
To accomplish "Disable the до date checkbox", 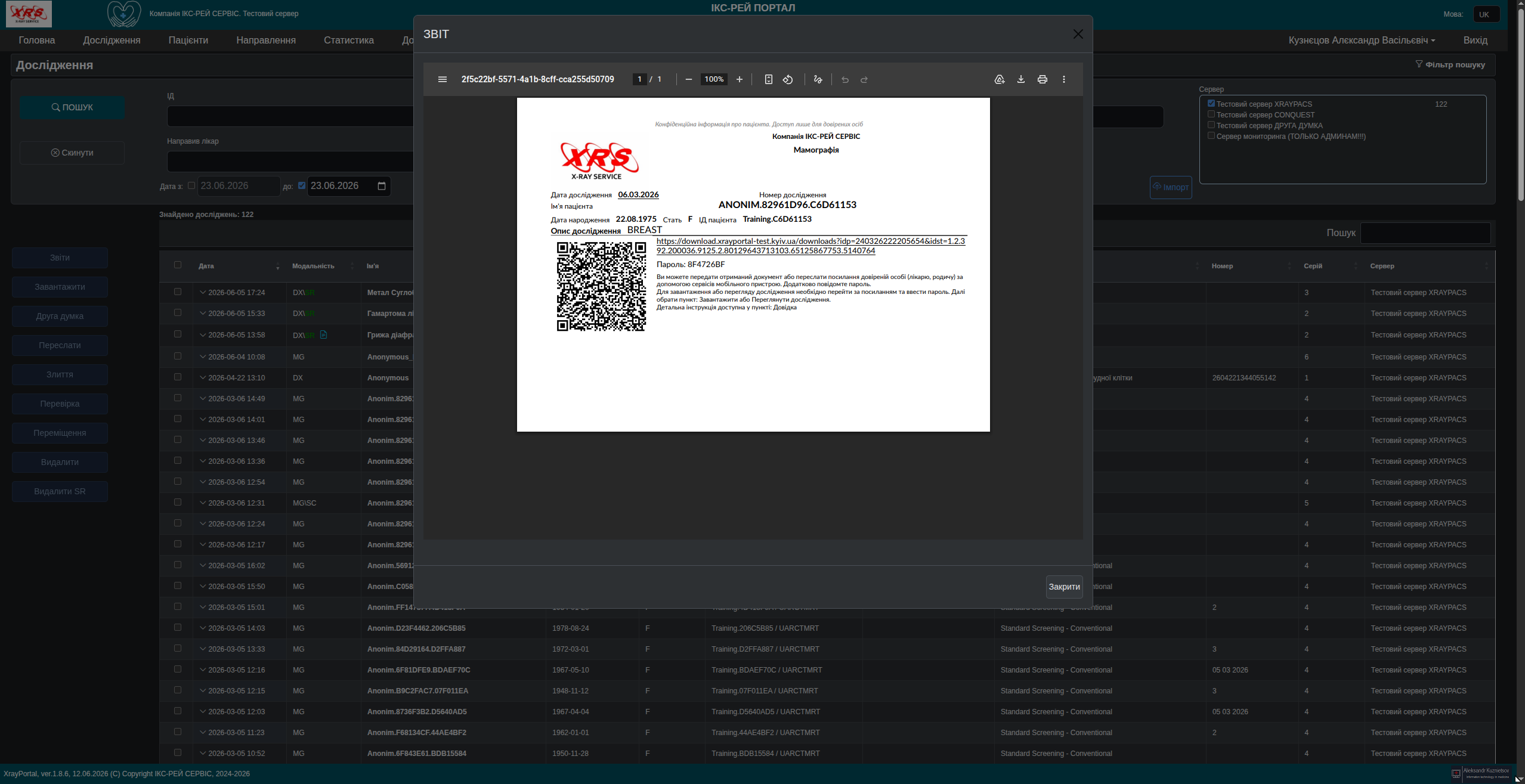I will (302, 185).
